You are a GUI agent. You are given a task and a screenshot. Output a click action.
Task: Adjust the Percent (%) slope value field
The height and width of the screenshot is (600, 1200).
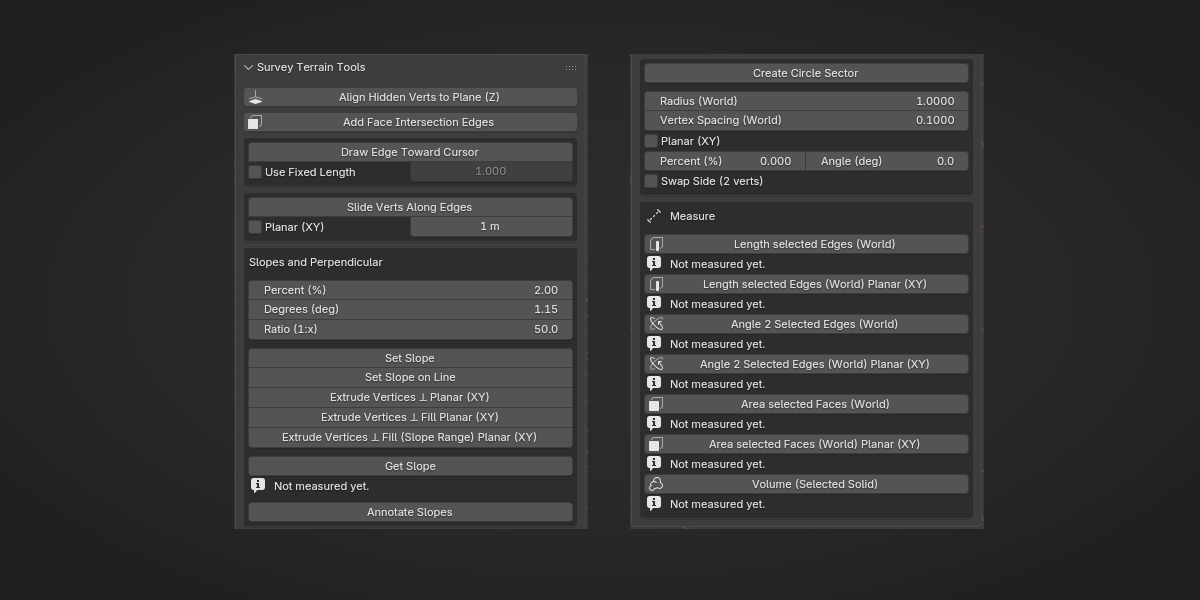click(x=410, y=290)
